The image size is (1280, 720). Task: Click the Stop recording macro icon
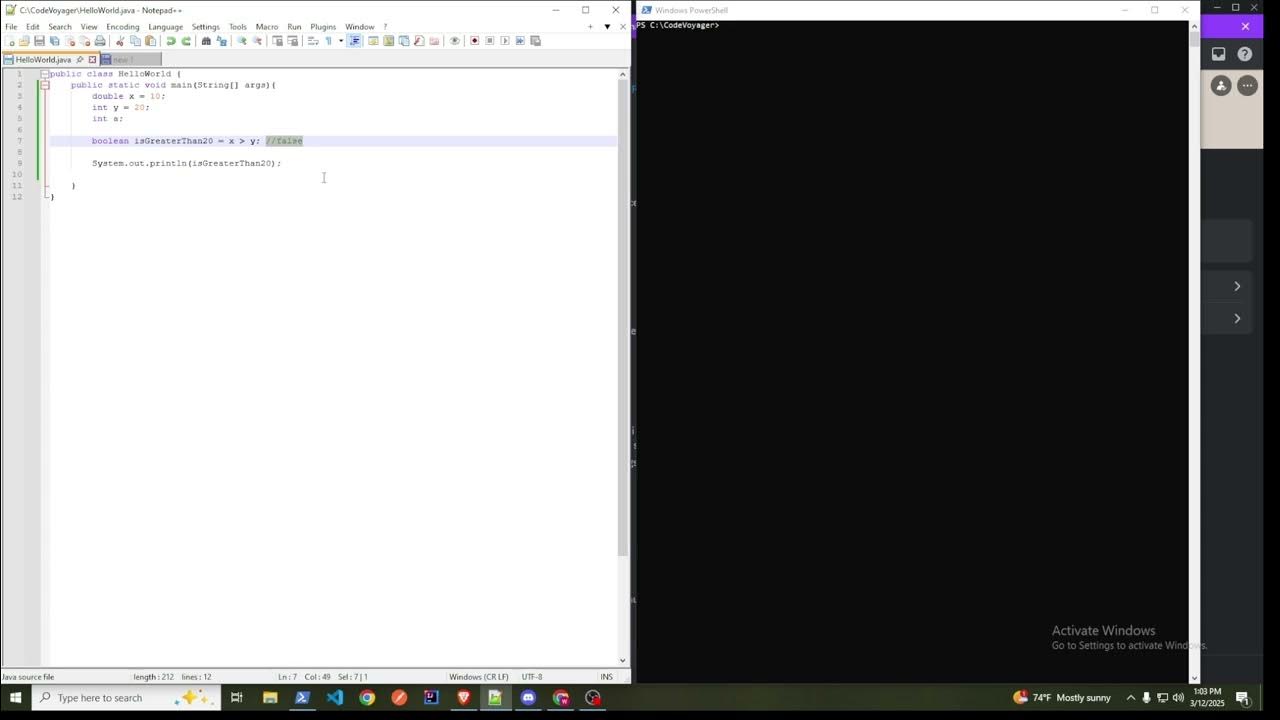(x=490, y=41)
